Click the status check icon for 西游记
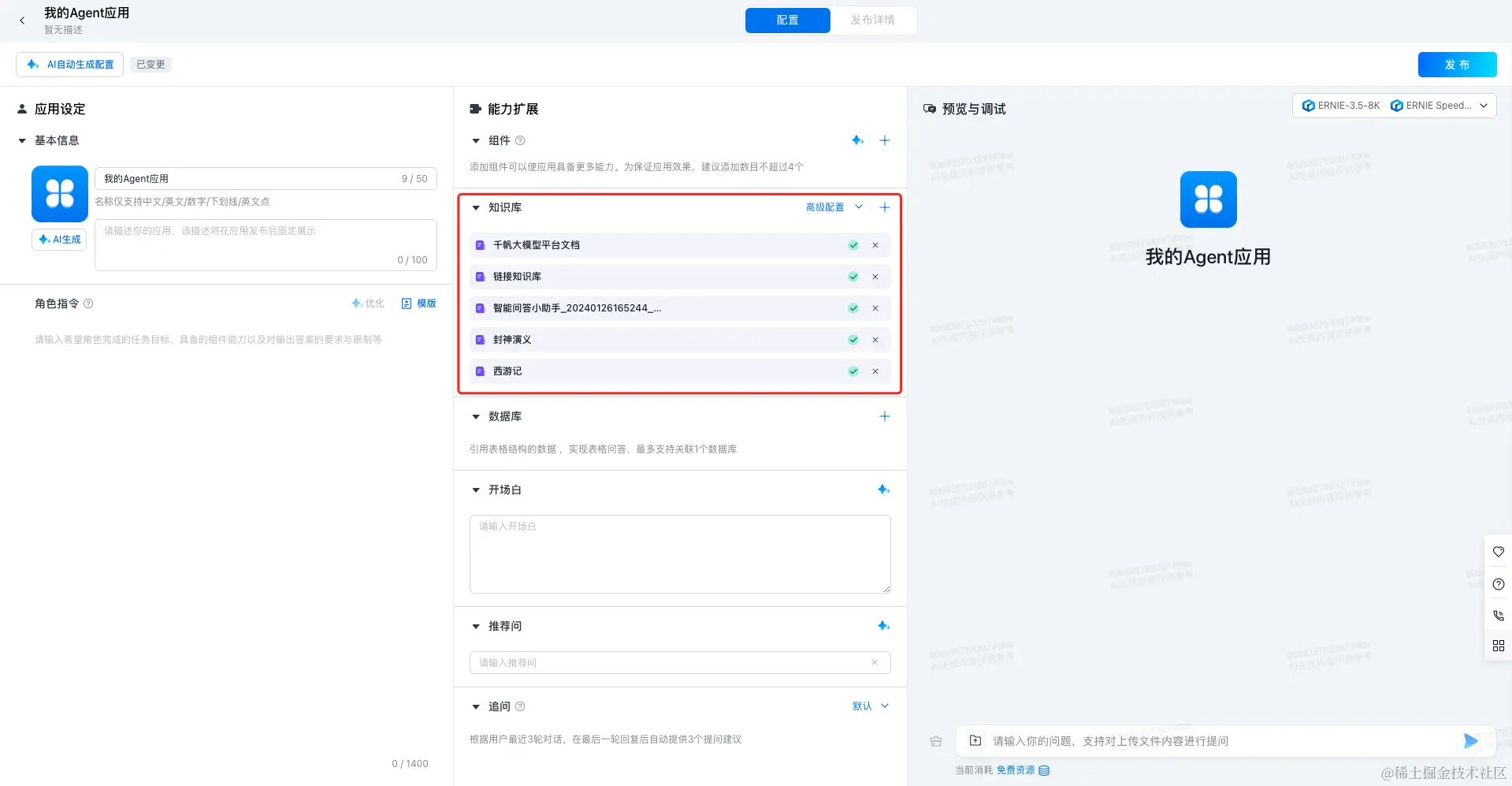1512x786 pixels. pyautogui.click(x=853, y=371)
